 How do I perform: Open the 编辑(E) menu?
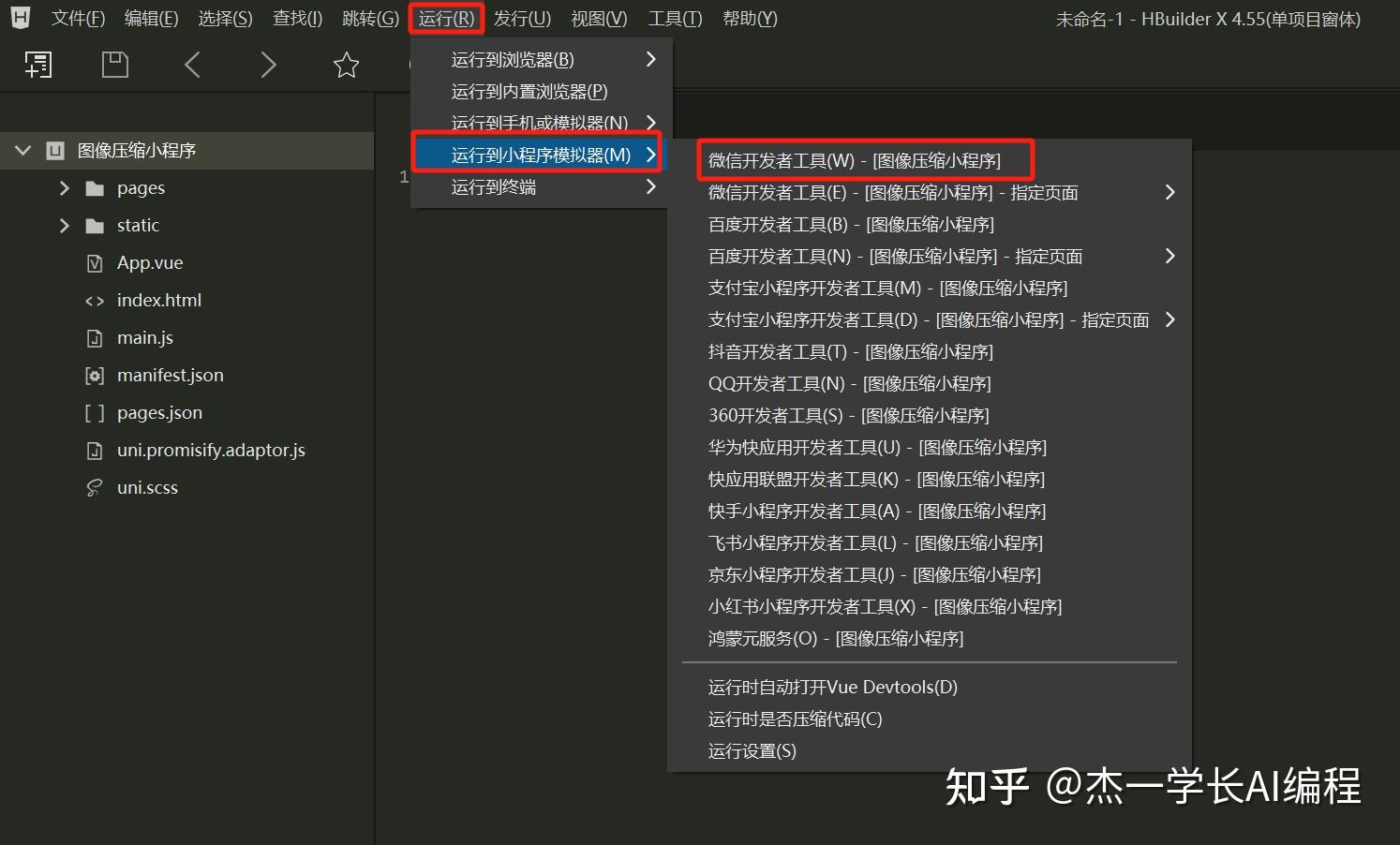coord(151,19)
